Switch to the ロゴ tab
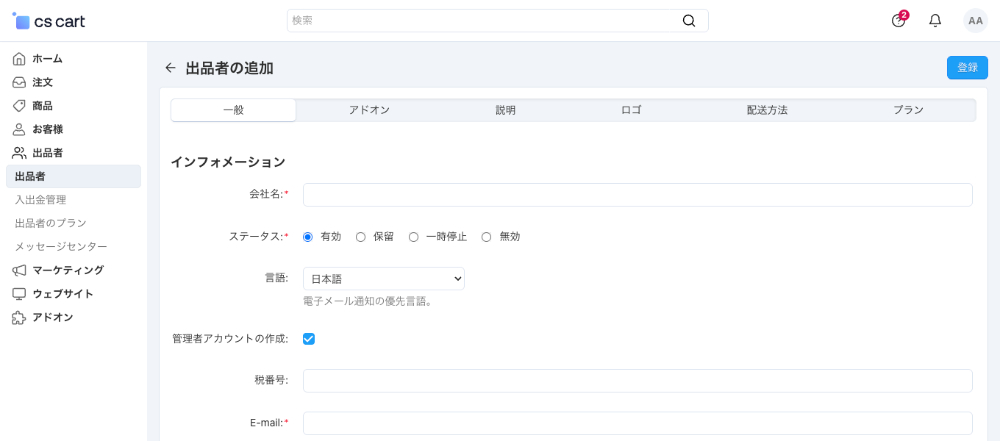 [631, 110]
